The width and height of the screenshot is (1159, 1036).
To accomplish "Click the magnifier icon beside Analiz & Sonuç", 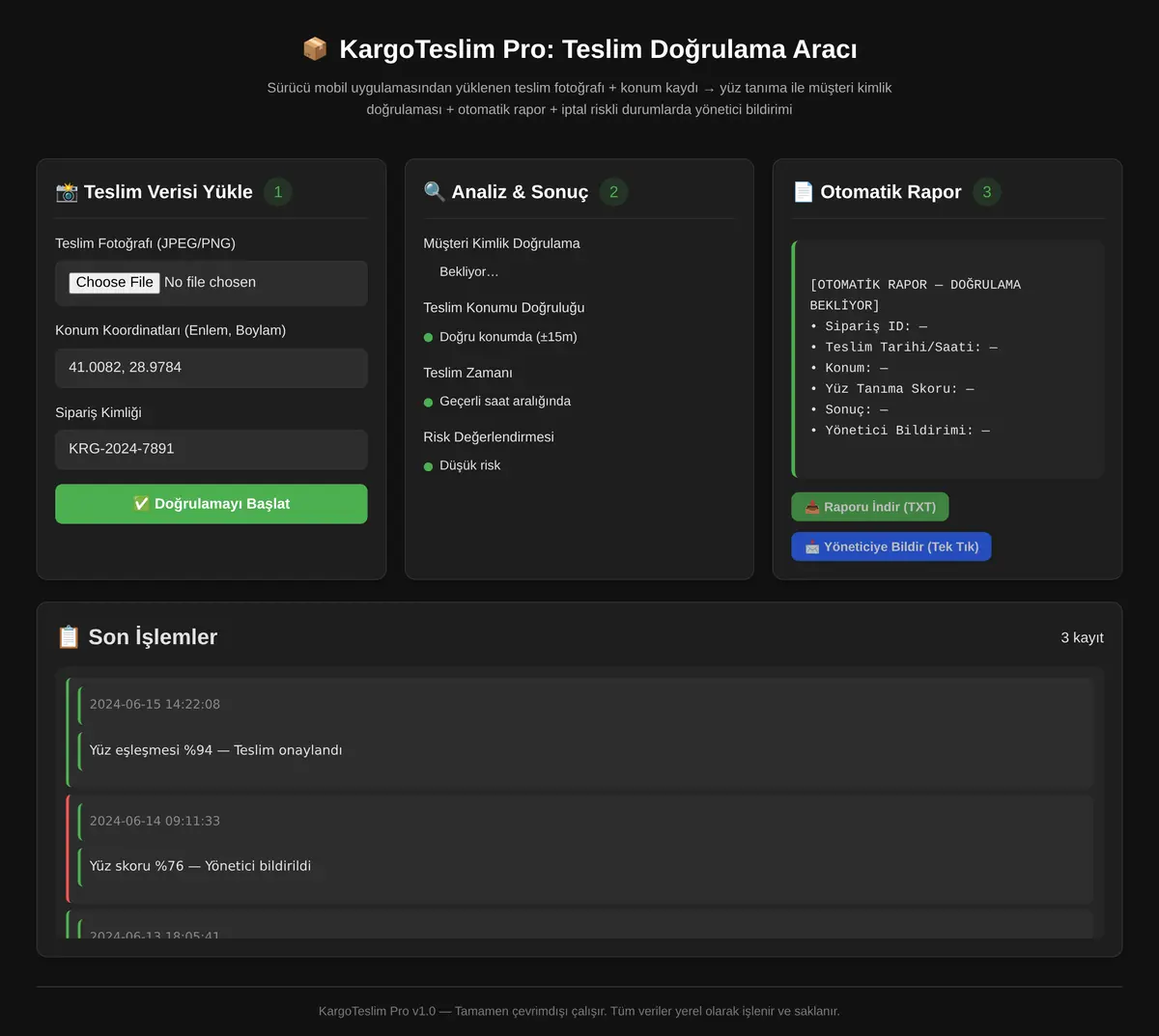I will 435,192.
